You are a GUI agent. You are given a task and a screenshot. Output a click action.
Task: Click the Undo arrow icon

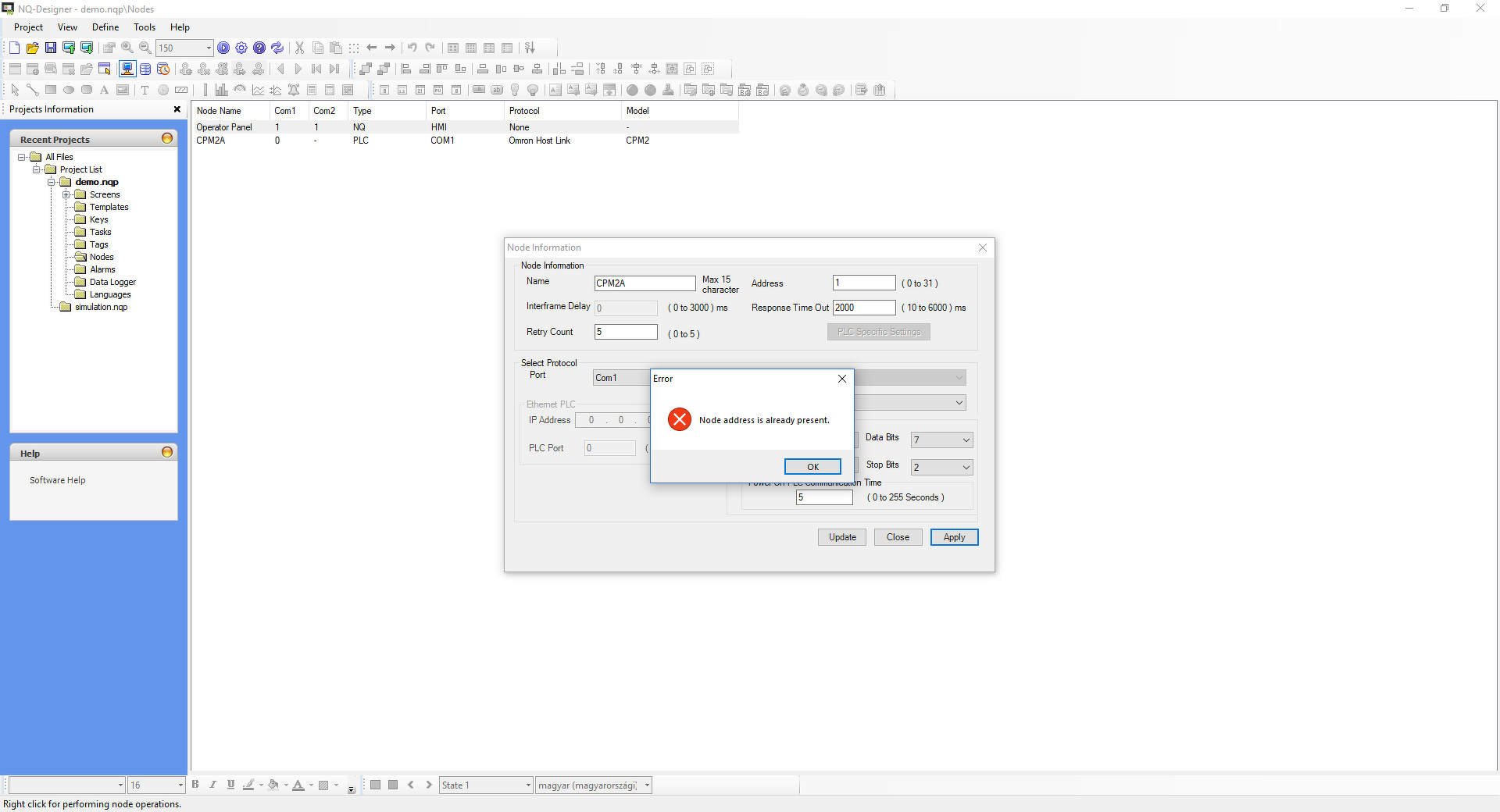tap(412, 48)
